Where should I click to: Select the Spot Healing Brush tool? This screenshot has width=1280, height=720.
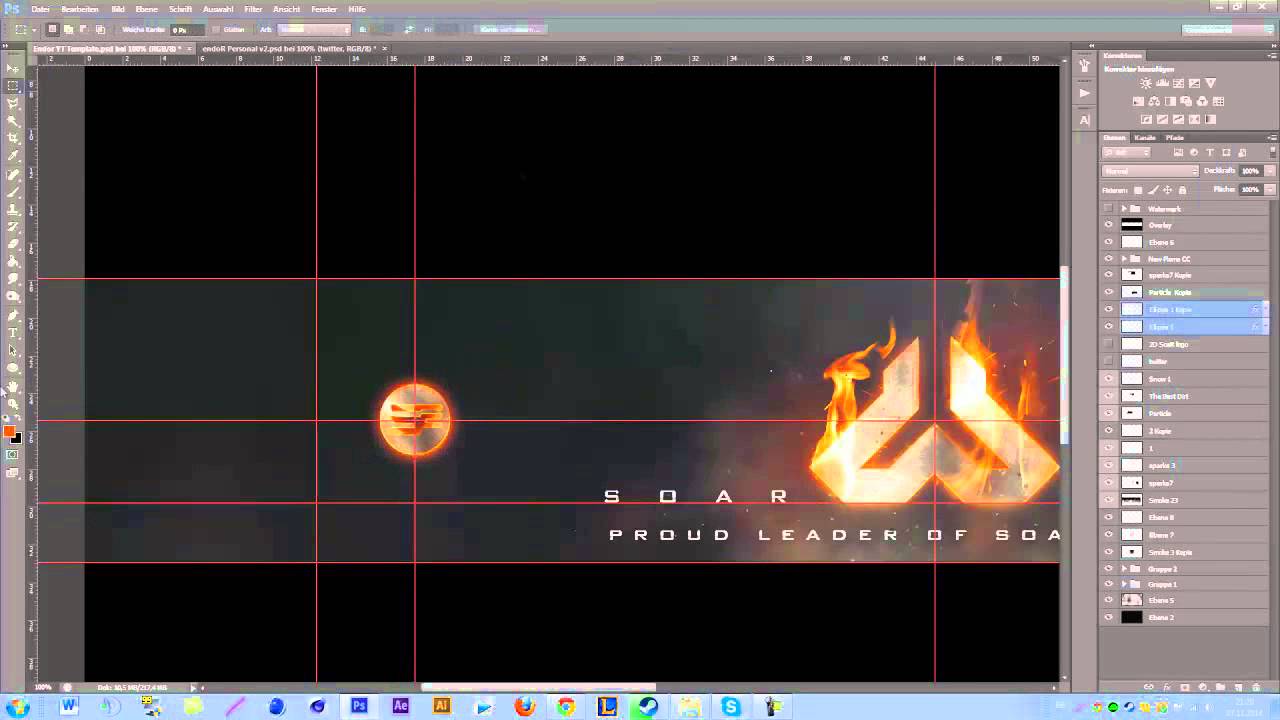coord(13,174)
